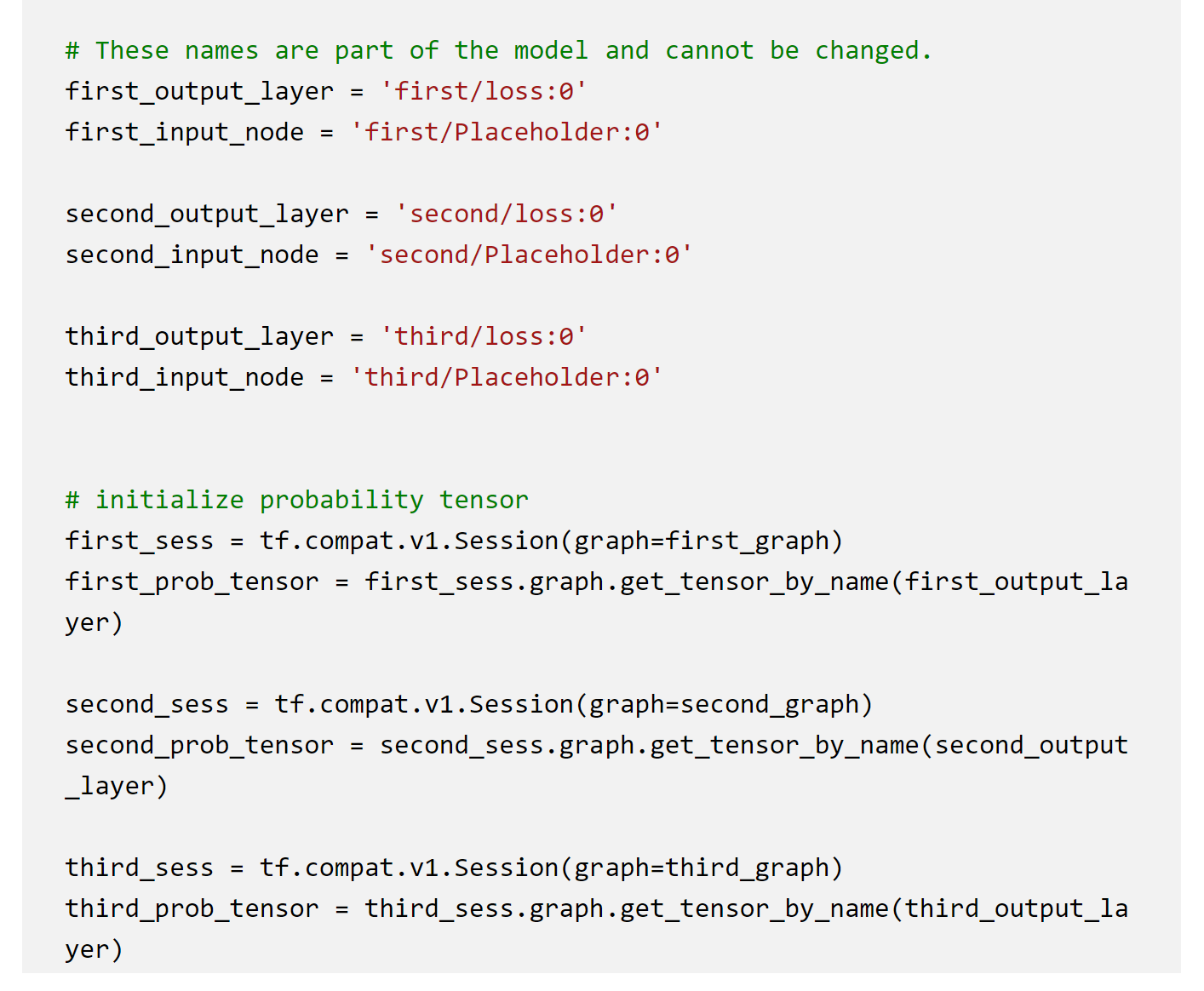Screen dimensions: 1204x991
Task: Click the 'third/Placeholder:0' string value
Action: tap(506, 377)
